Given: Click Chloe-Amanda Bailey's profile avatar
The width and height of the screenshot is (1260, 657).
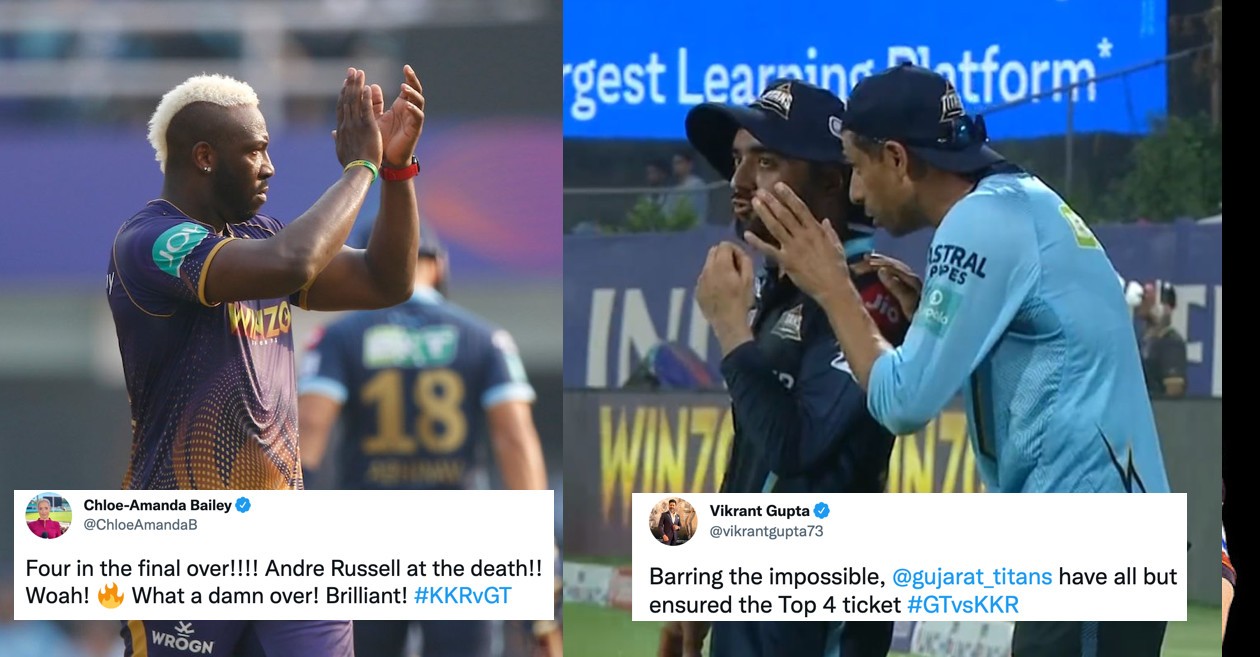Looking at the screenshot, I should (x=48, y=516).
